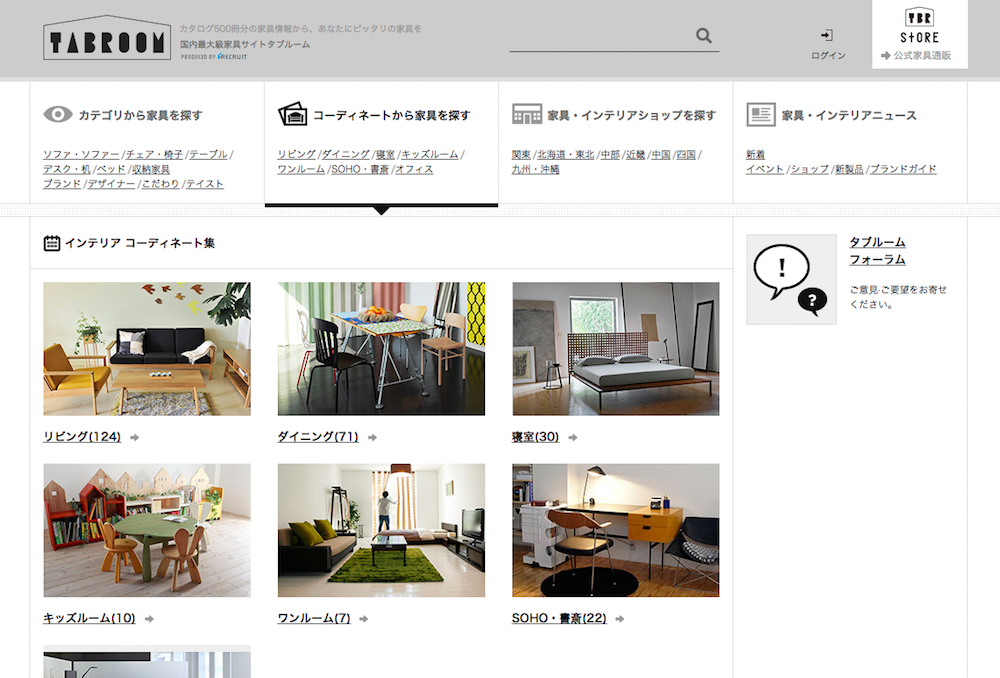Open こだわり link

click(160, 184)
